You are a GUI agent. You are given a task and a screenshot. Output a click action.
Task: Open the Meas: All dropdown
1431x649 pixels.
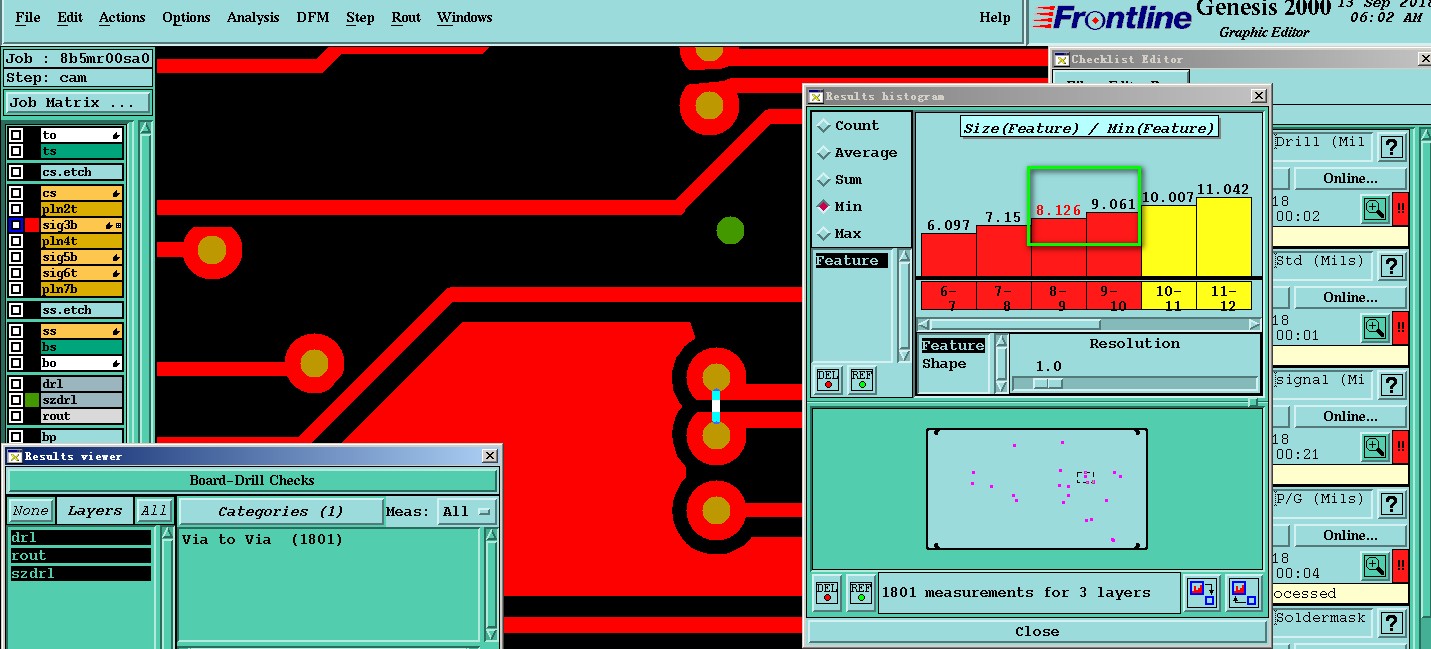pos(467,511)
